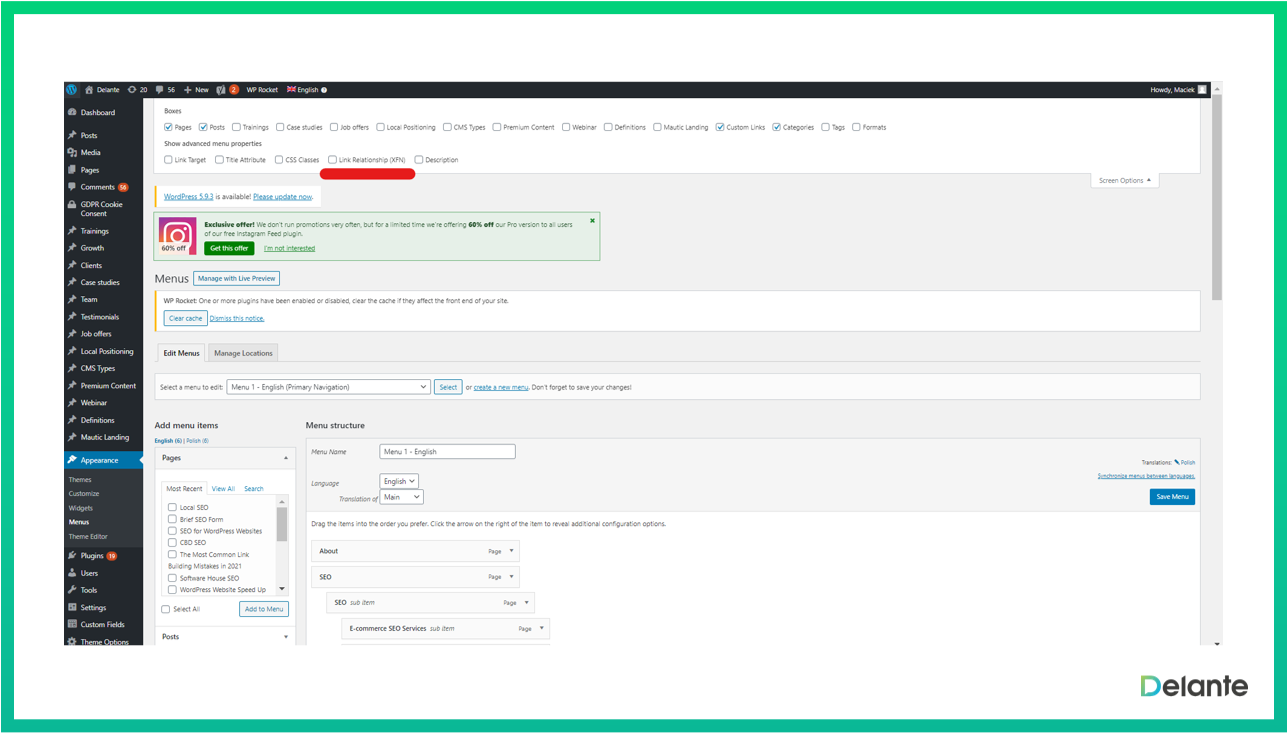1287x733 pixels.
Task: Open the updates icon showing 20
Action: pyautogui.click(x=132, y=90)
